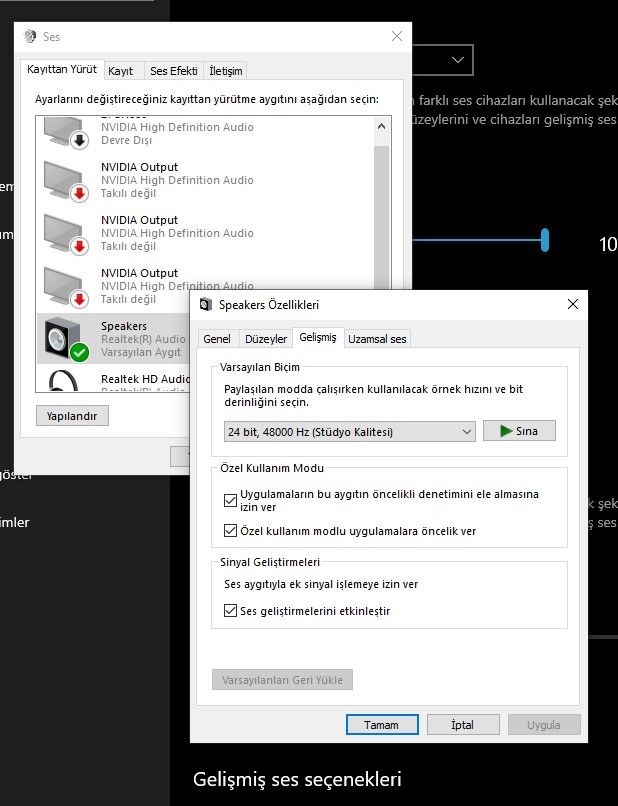Image resolution: width=618 pixels, height=806 pixels.
Task: Toggle 'Özel kullanım modlu uygulamalara öncelik ver'
Action: point(230,530)
